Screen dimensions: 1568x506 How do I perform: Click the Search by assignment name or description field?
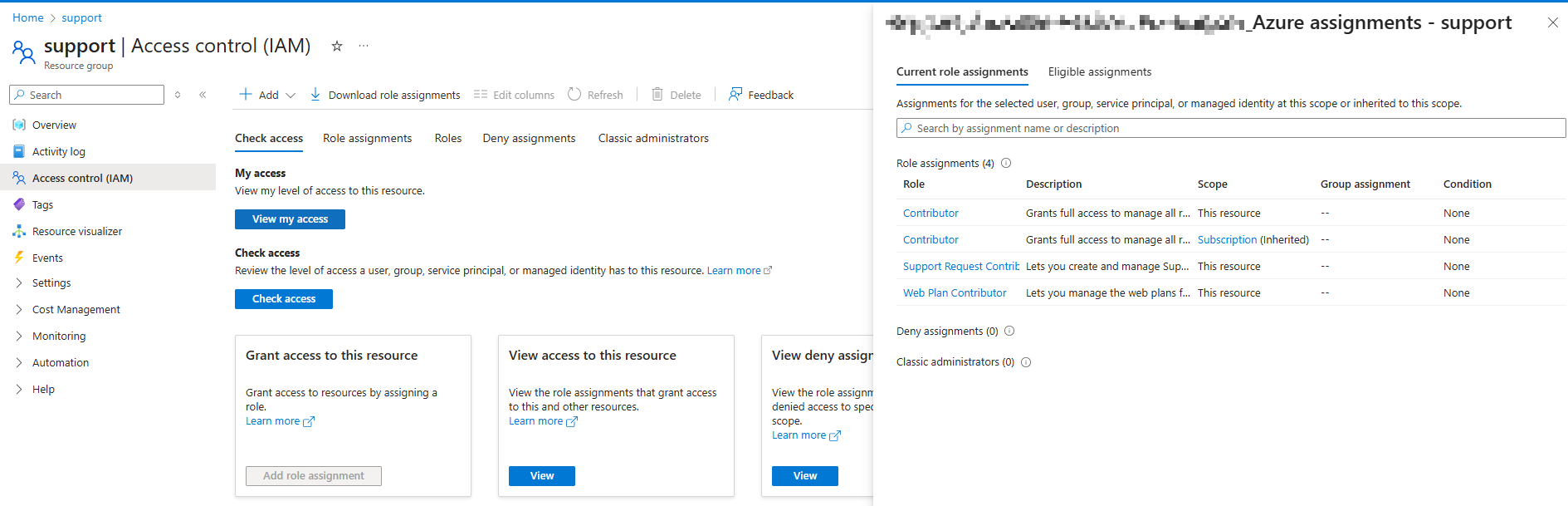point(1231,128)
